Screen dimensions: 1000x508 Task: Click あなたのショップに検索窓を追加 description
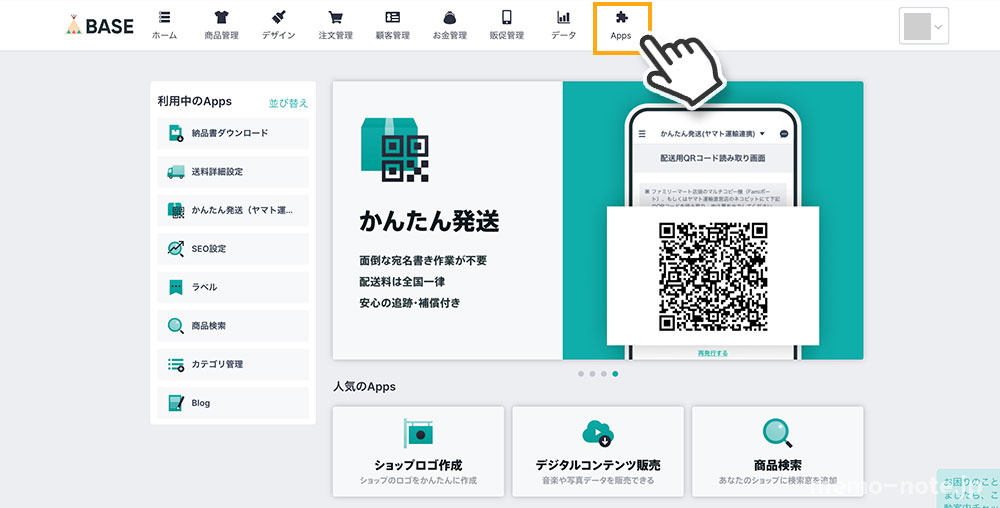[x=777, y=480]
